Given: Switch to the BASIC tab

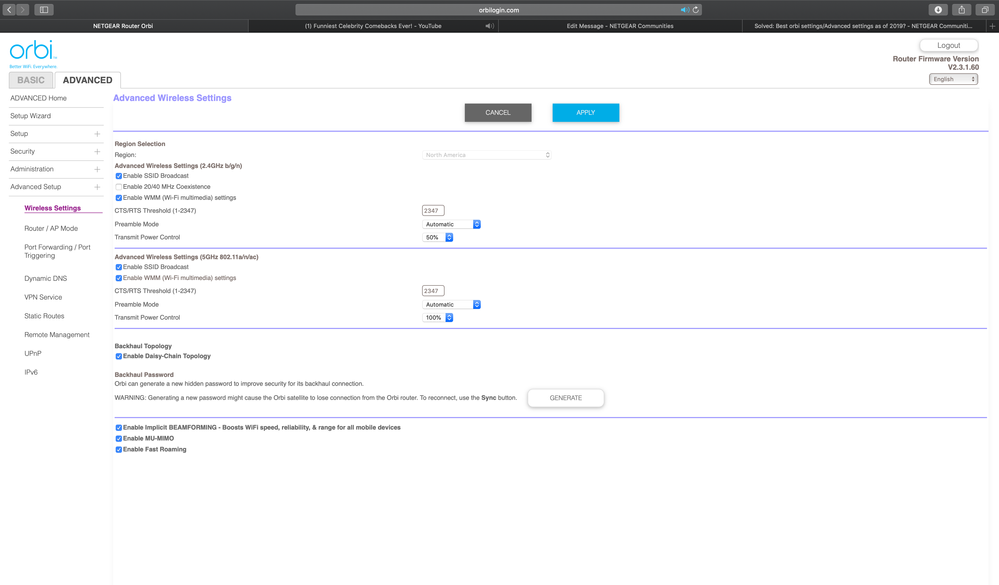Looking at the screenshot, I should 31,80.
